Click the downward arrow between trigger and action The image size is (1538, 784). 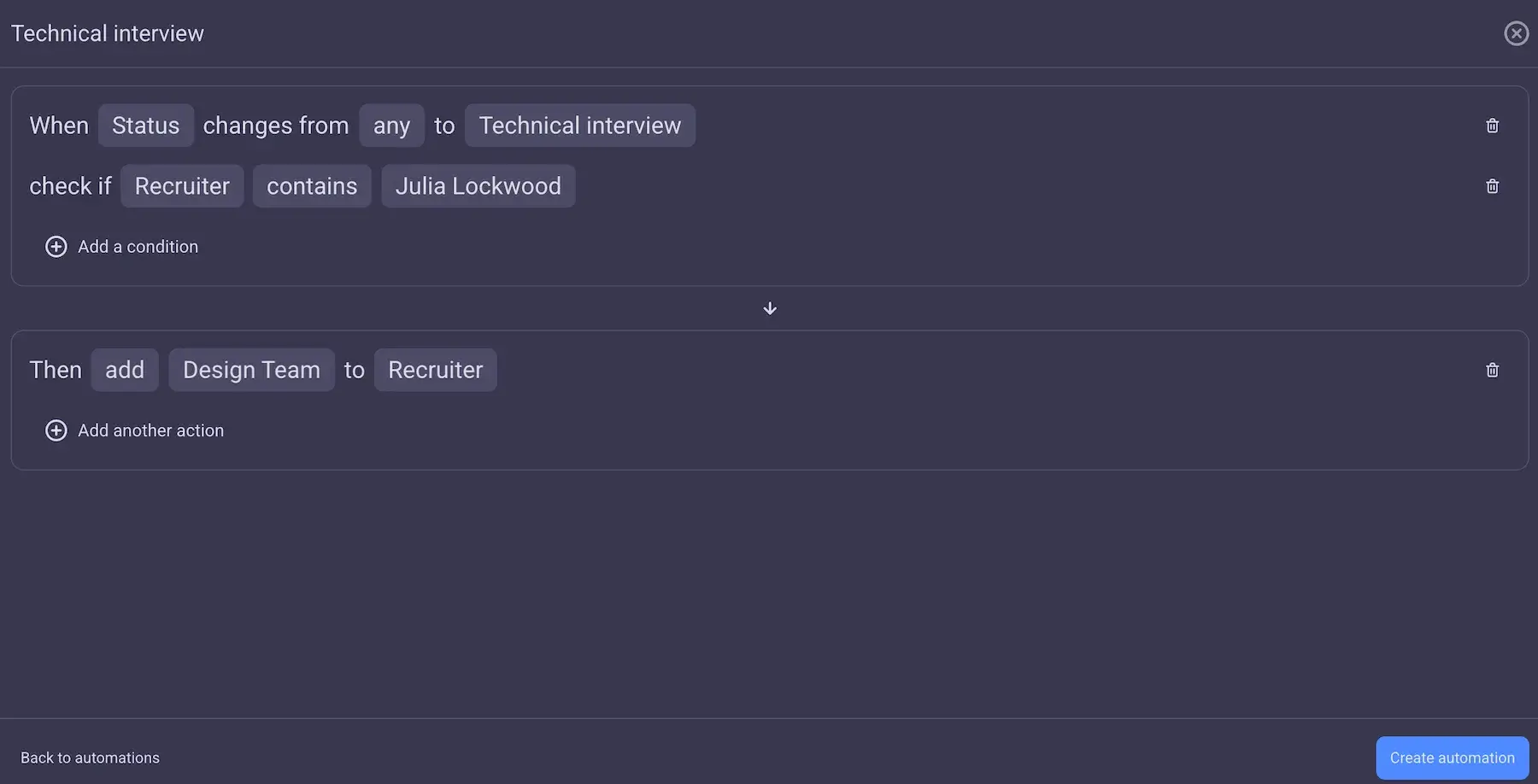click(769, 307)
